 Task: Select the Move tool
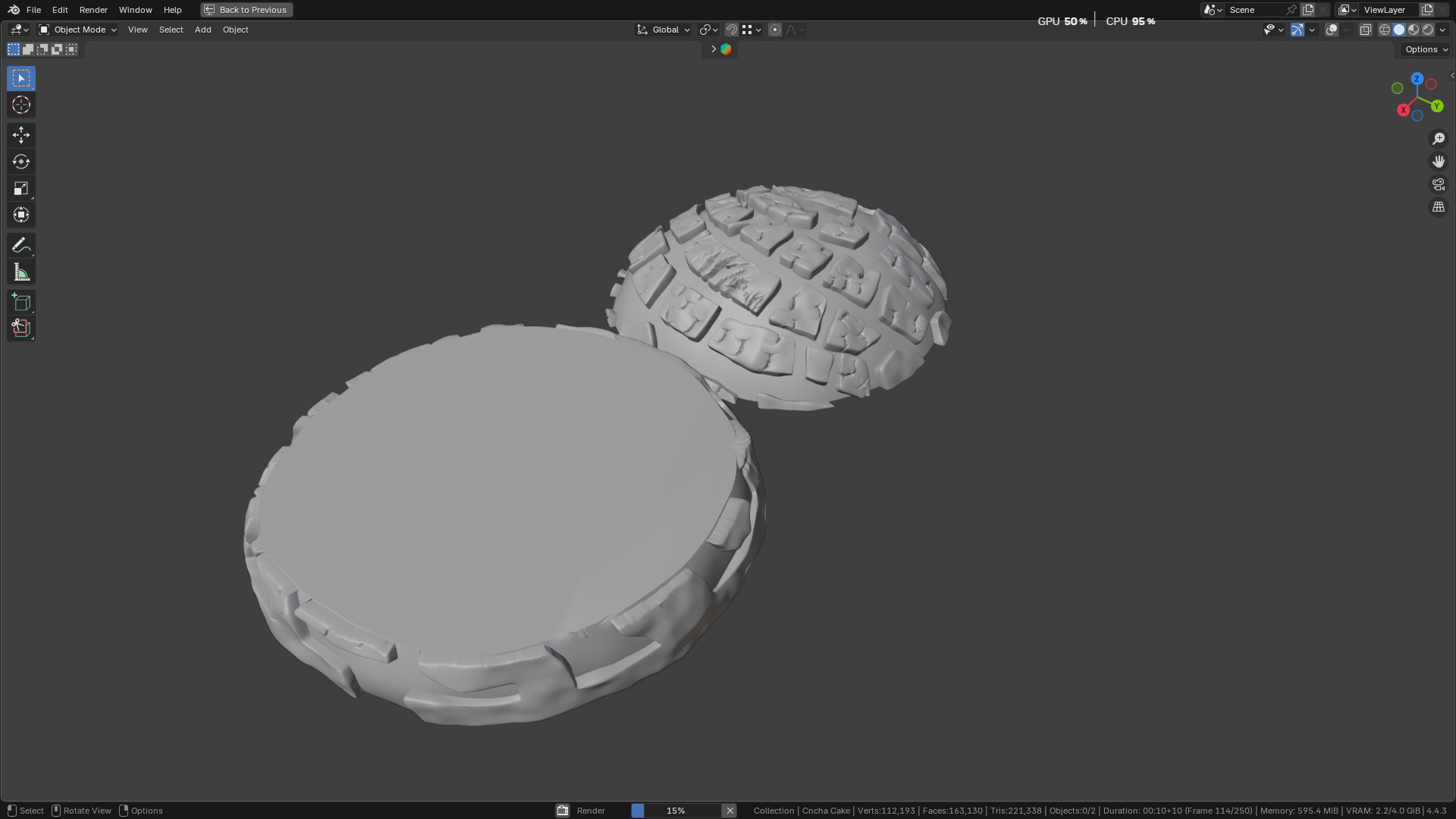21,135
